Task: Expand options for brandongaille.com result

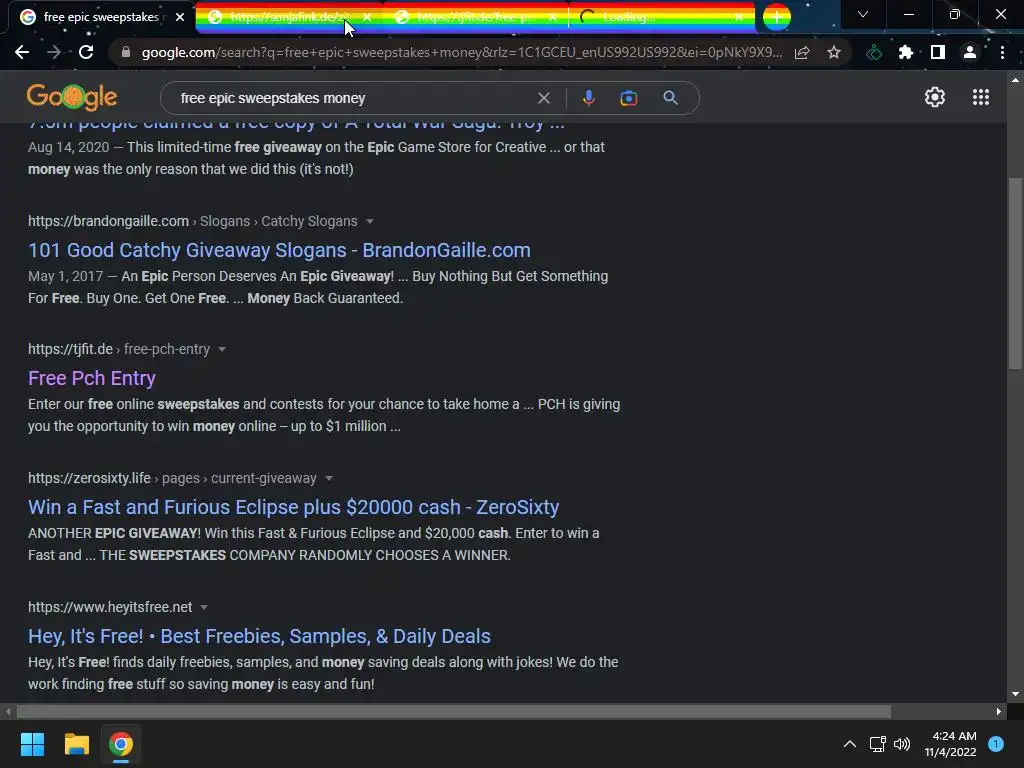Action: tap(370, 221)
